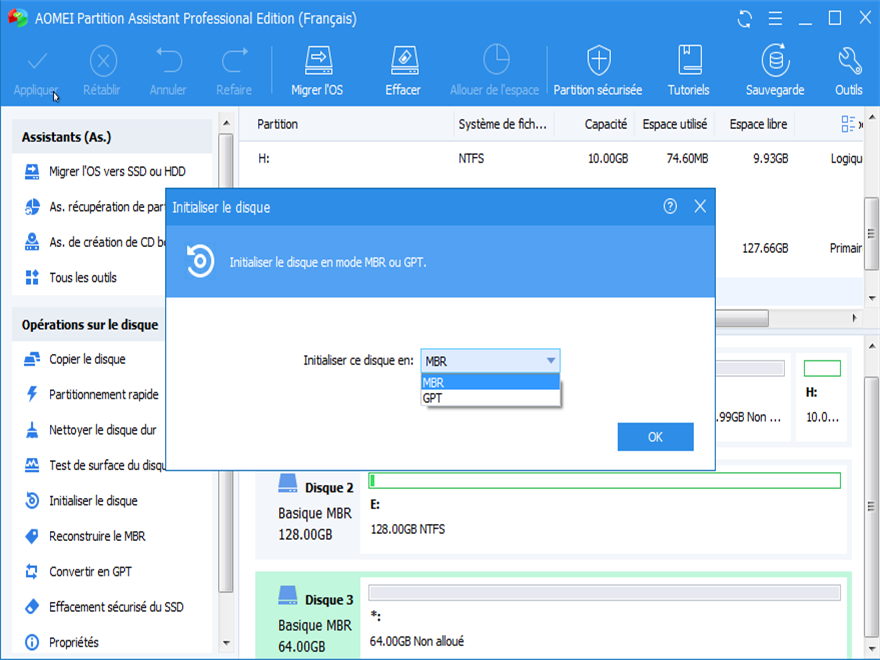
Task: Open the Partition sécurisée tool
Action: pos(598,68)
